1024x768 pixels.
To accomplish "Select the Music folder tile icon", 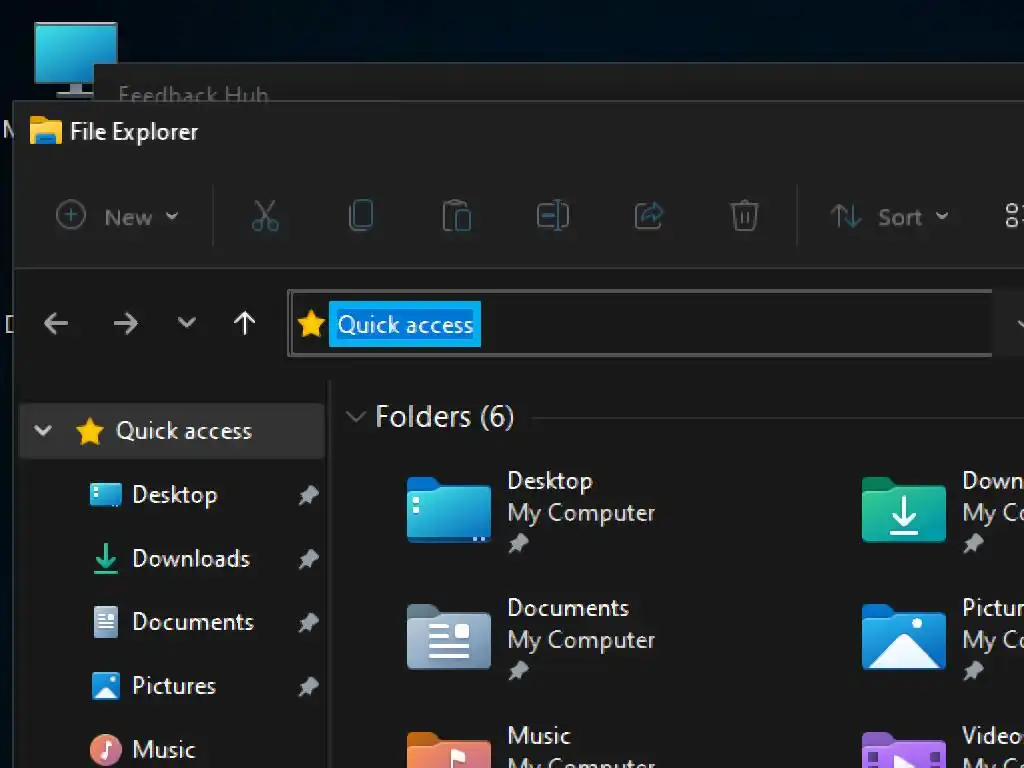I will [x=449, y=750].
